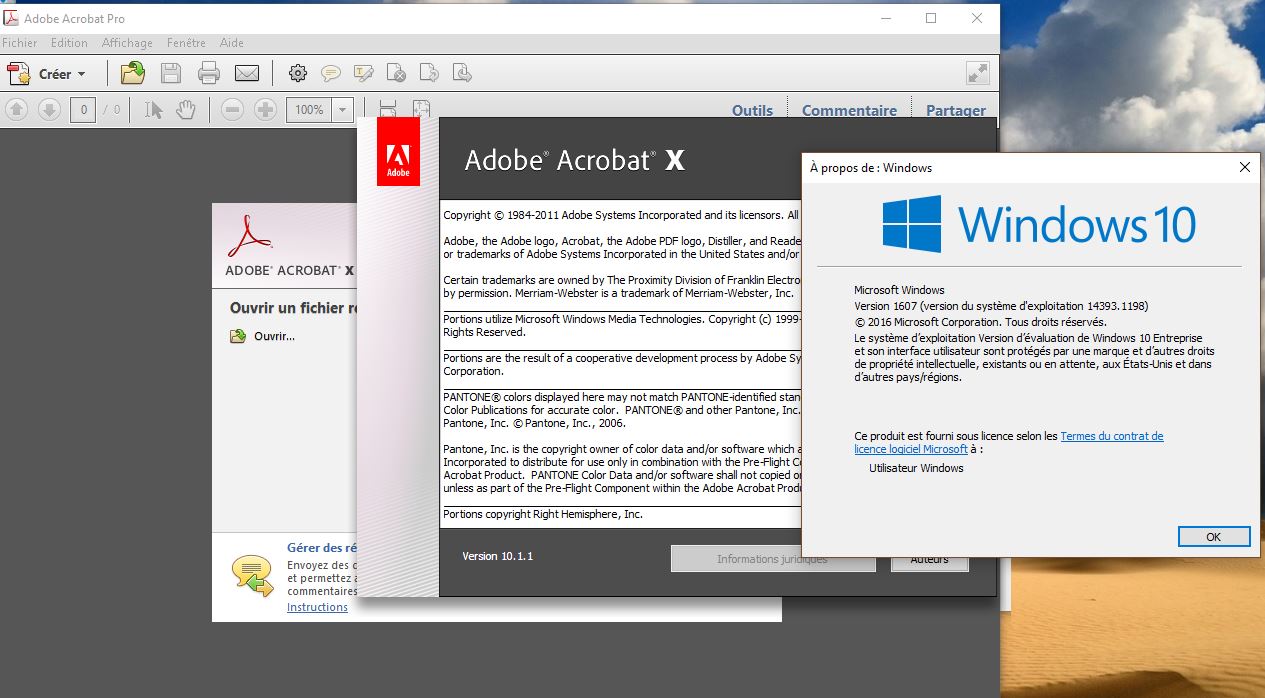The height and width of the screenshot is (698, 1265).
Task: Click the 100% zoom value field
Action: click(310, 110)
